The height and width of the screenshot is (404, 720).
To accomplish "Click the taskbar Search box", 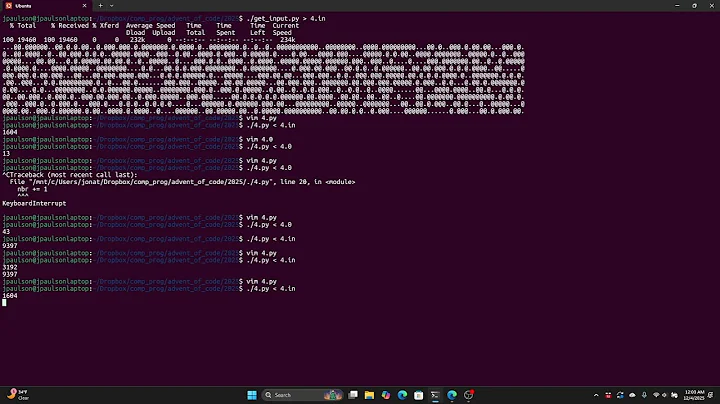I will pyautogui.click(x=302, y=395).
